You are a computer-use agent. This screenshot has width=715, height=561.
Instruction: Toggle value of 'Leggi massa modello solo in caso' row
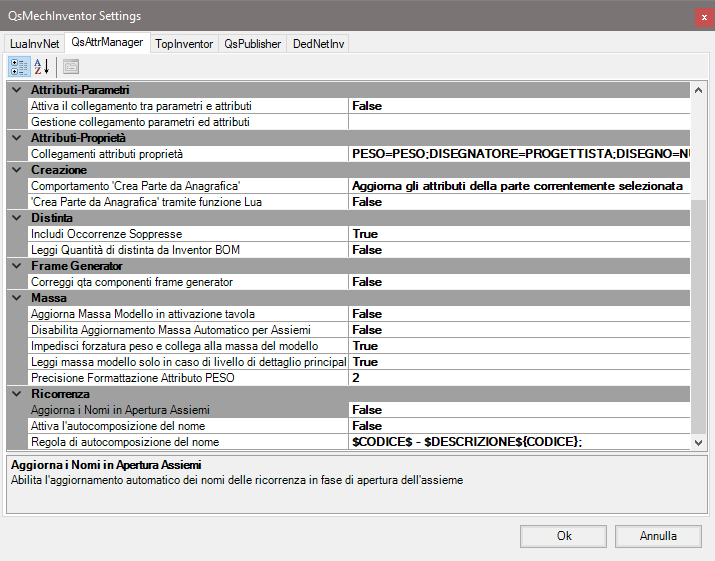(519, 362)
